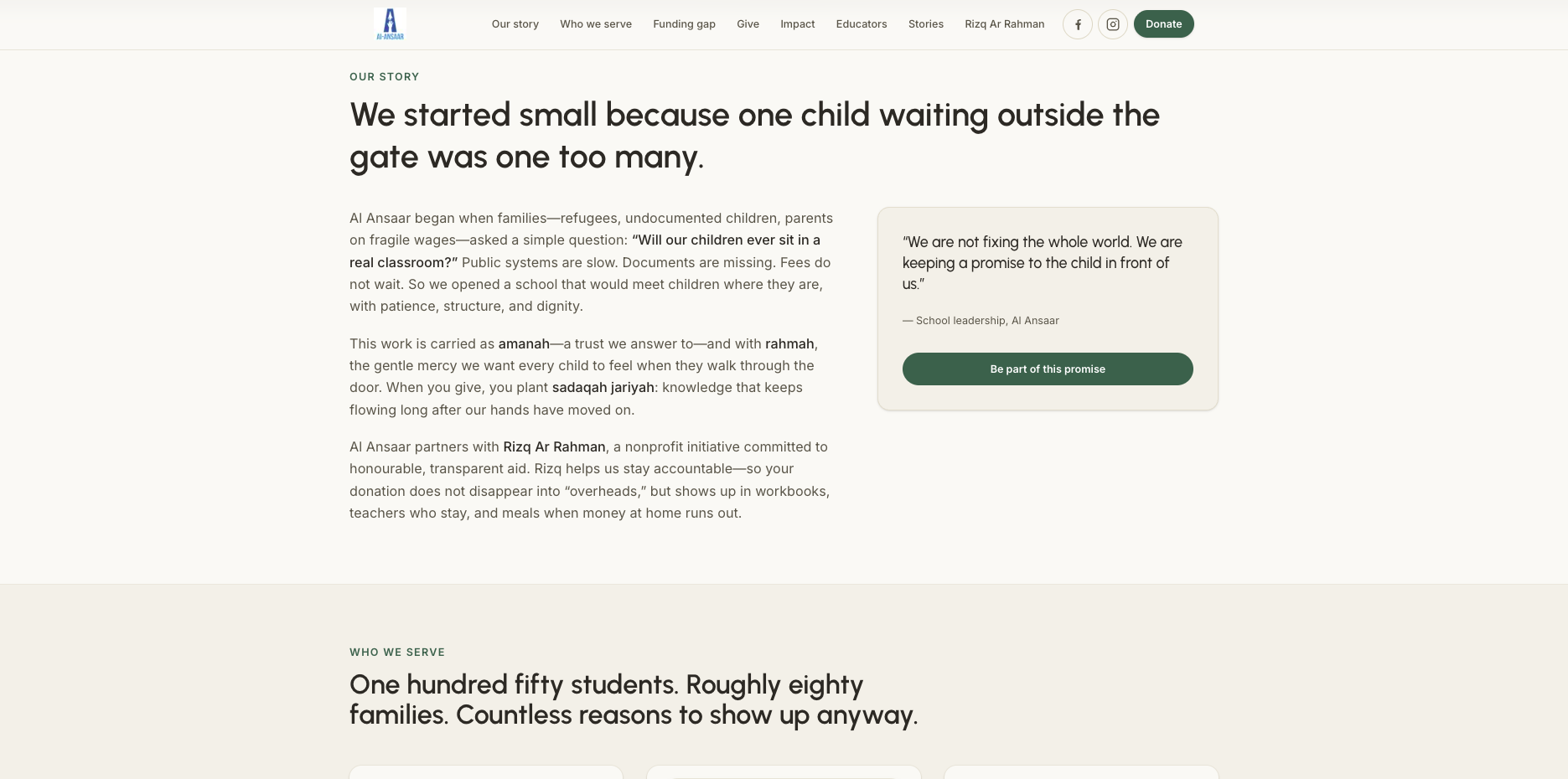The image size is (1568, 779).
Task: Click the WHO WE SERVE section label
Action: click(397, 653)
